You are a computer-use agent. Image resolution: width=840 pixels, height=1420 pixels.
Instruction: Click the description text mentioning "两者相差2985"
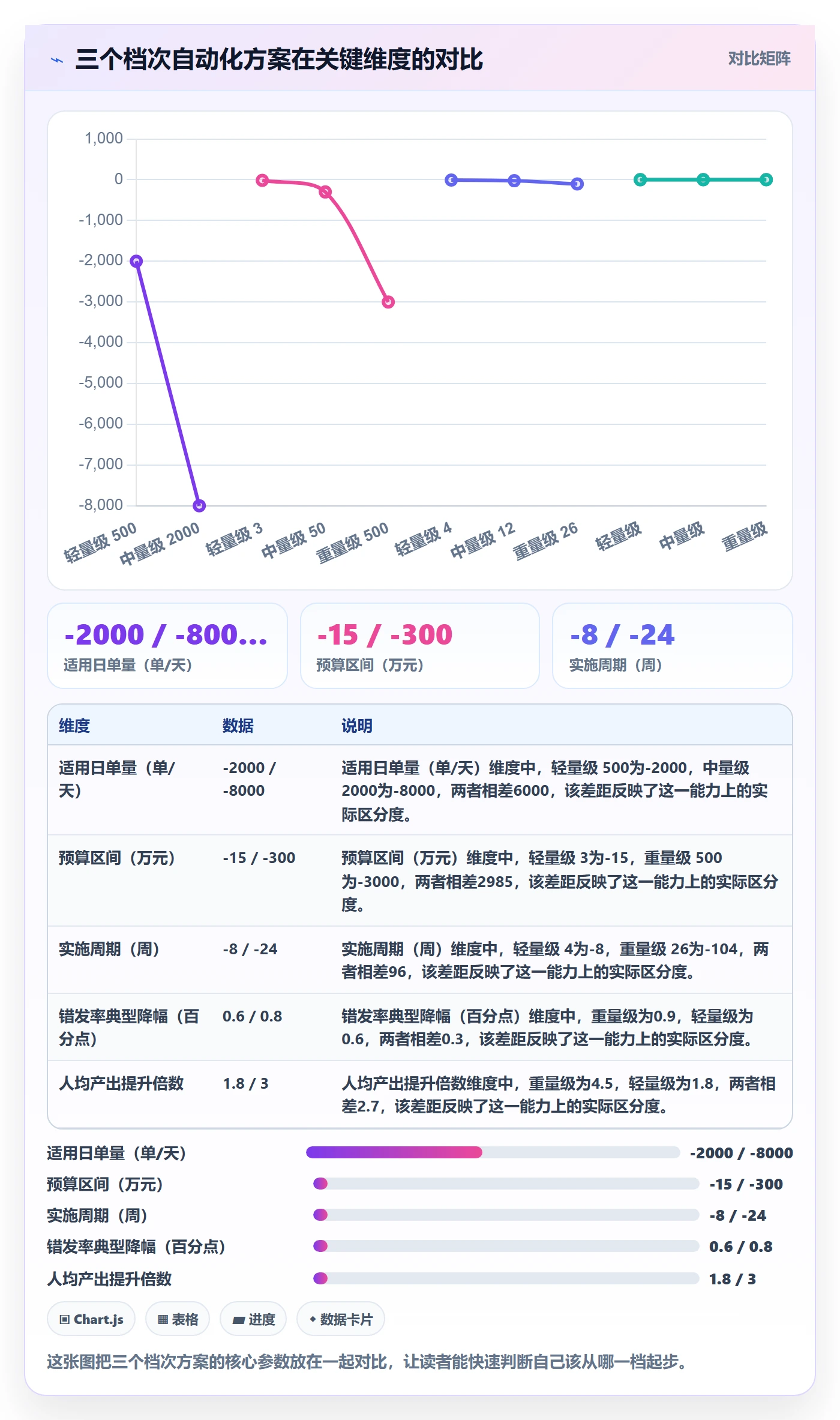pos(560,881)
